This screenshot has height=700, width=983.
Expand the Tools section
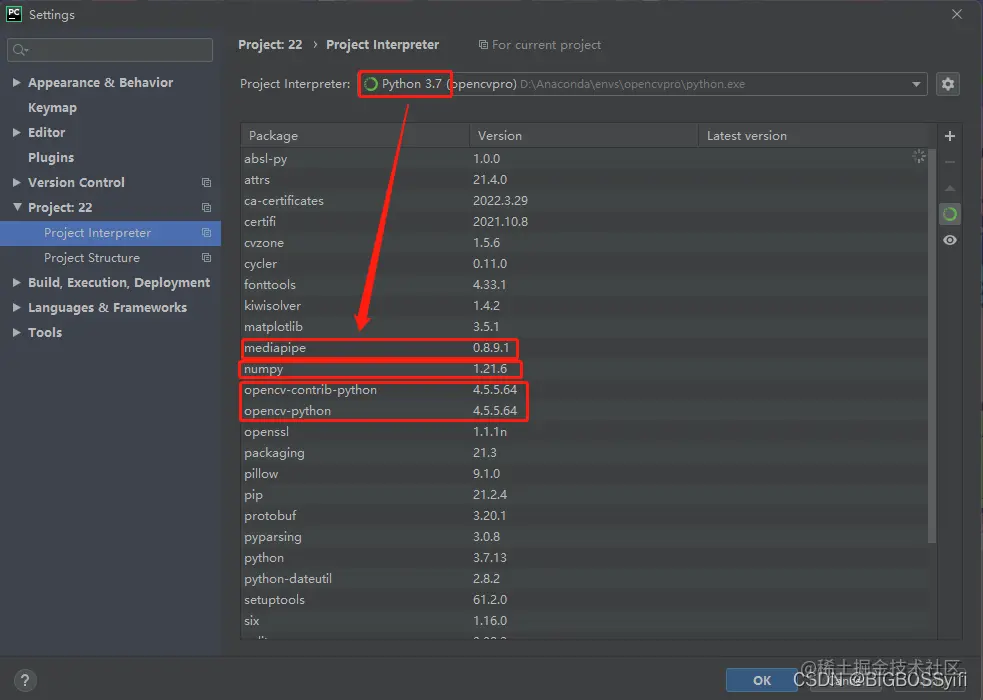[17, 333]
